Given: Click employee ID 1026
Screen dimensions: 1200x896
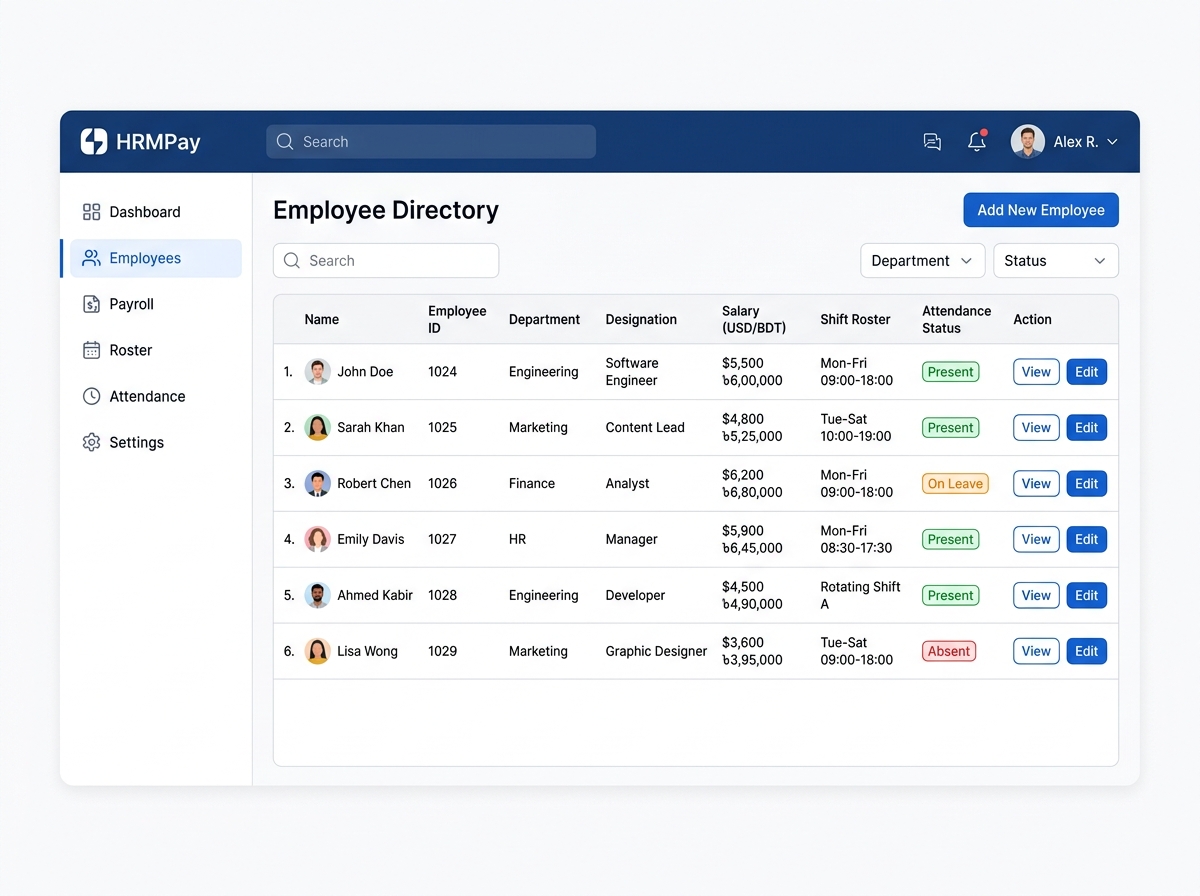Looking at the screenshot, I should coord(442,484).
